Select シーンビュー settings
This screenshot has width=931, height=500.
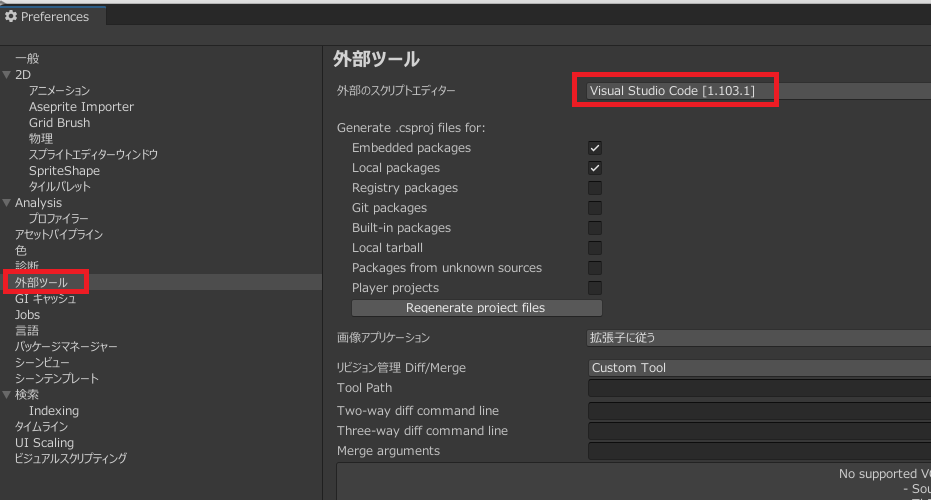click(x=42, y=363)
